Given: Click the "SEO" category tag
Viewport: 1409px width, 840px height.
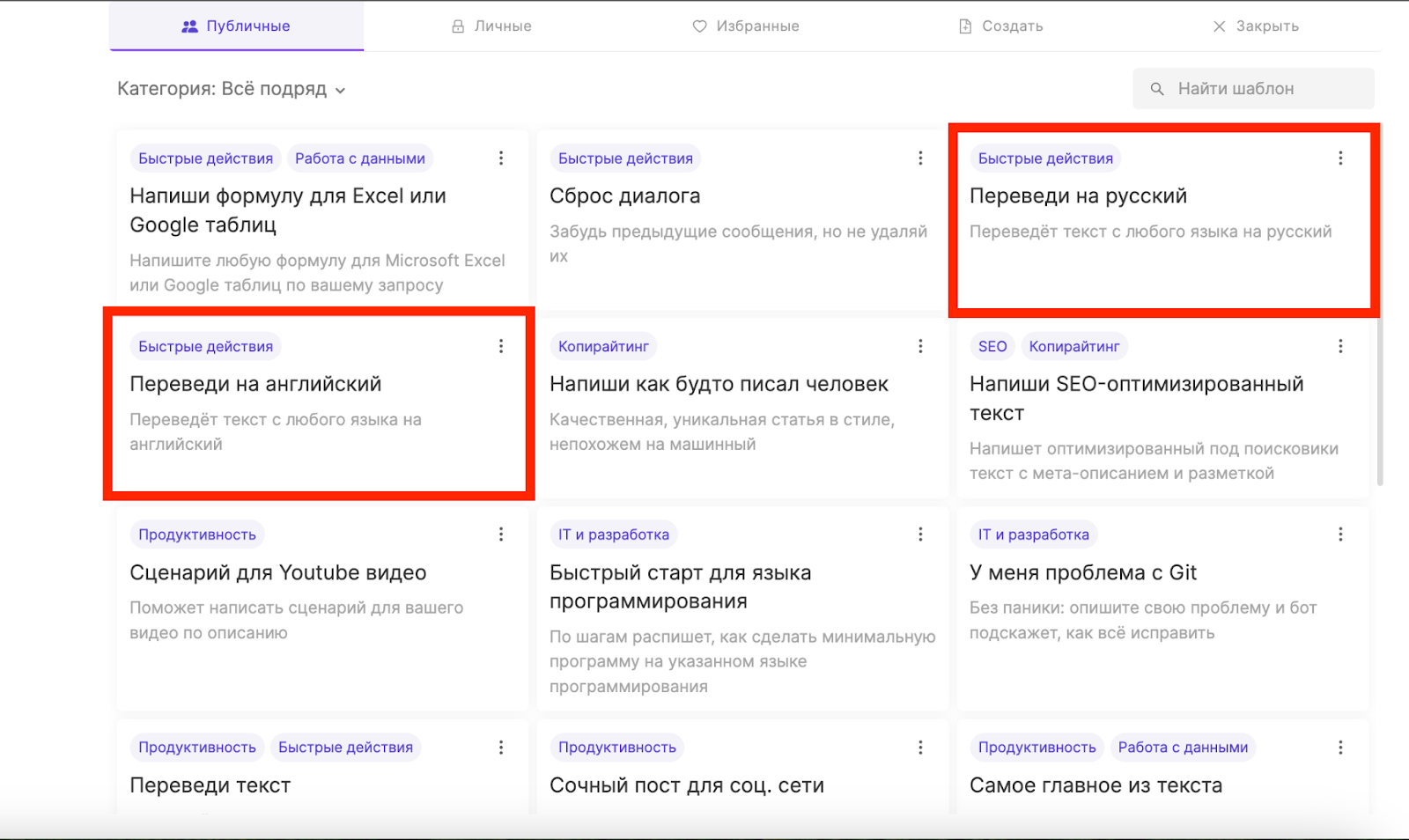Looking at the screenshot, I should click(x=992, y=346).
